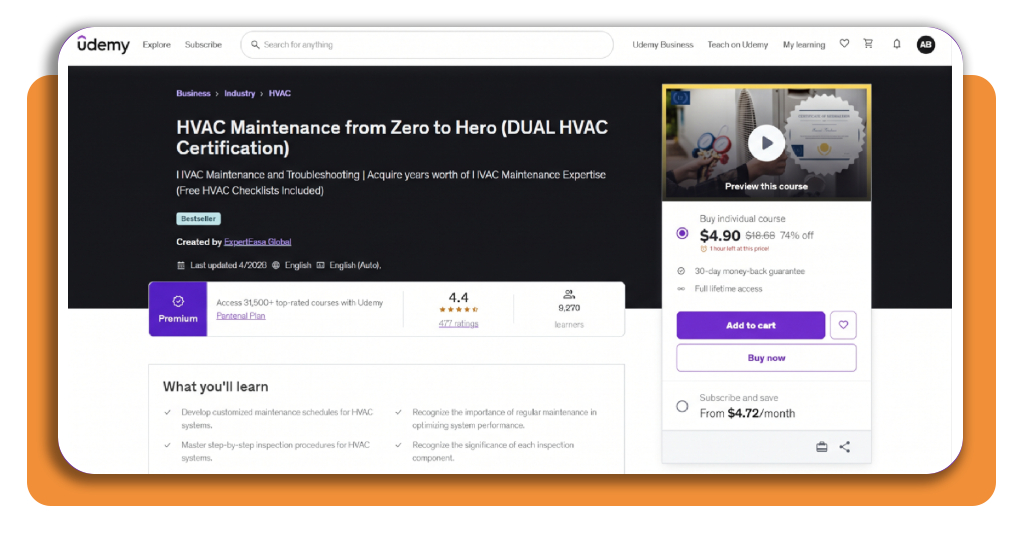1024x536 pixels.
Task: Open the Explore menu
Action: (157, 44)
